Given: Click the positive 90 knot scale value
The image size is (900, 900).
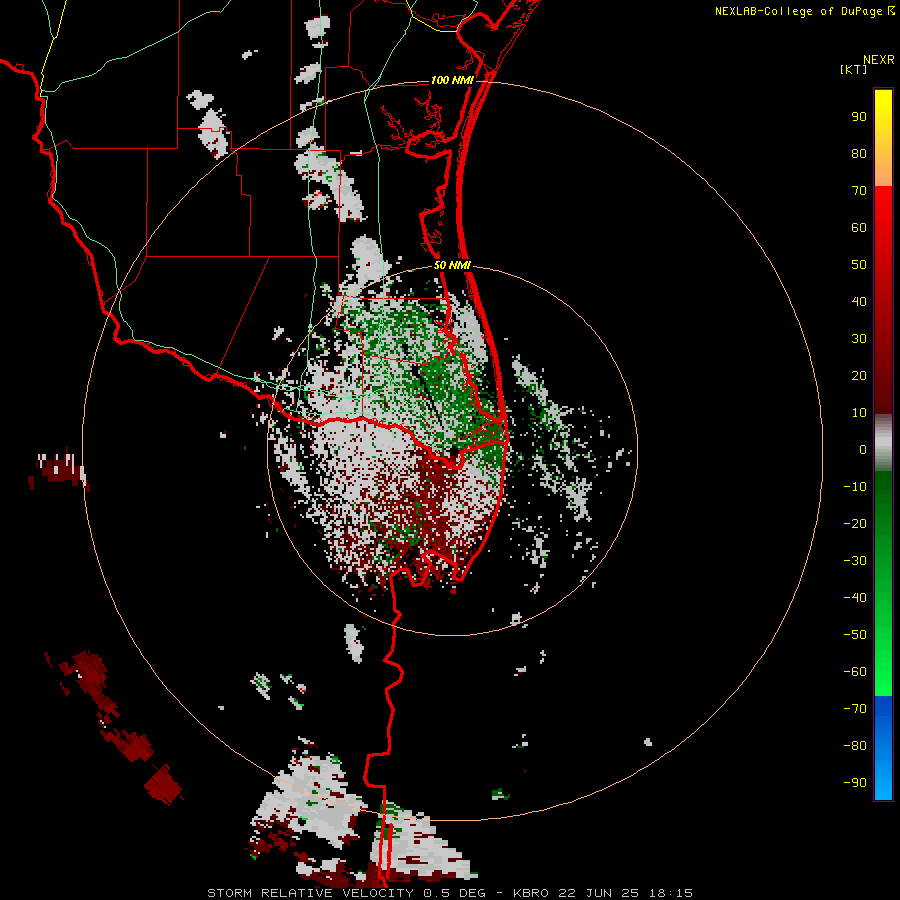Looking at the screenshot, I should tap(859, 117).
